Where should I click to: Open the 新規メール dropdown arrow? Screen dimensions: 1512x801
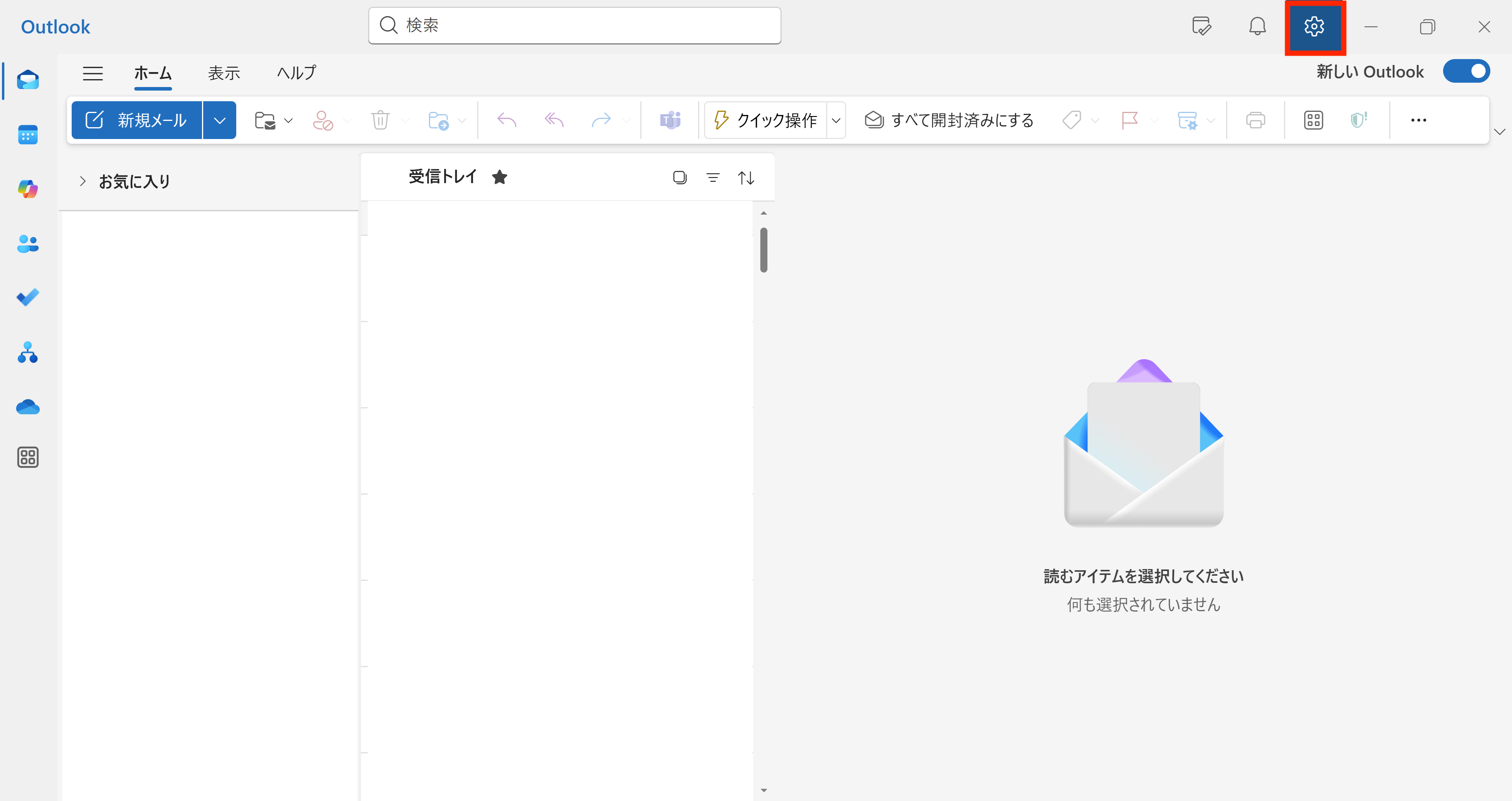[x=220, y=121]
